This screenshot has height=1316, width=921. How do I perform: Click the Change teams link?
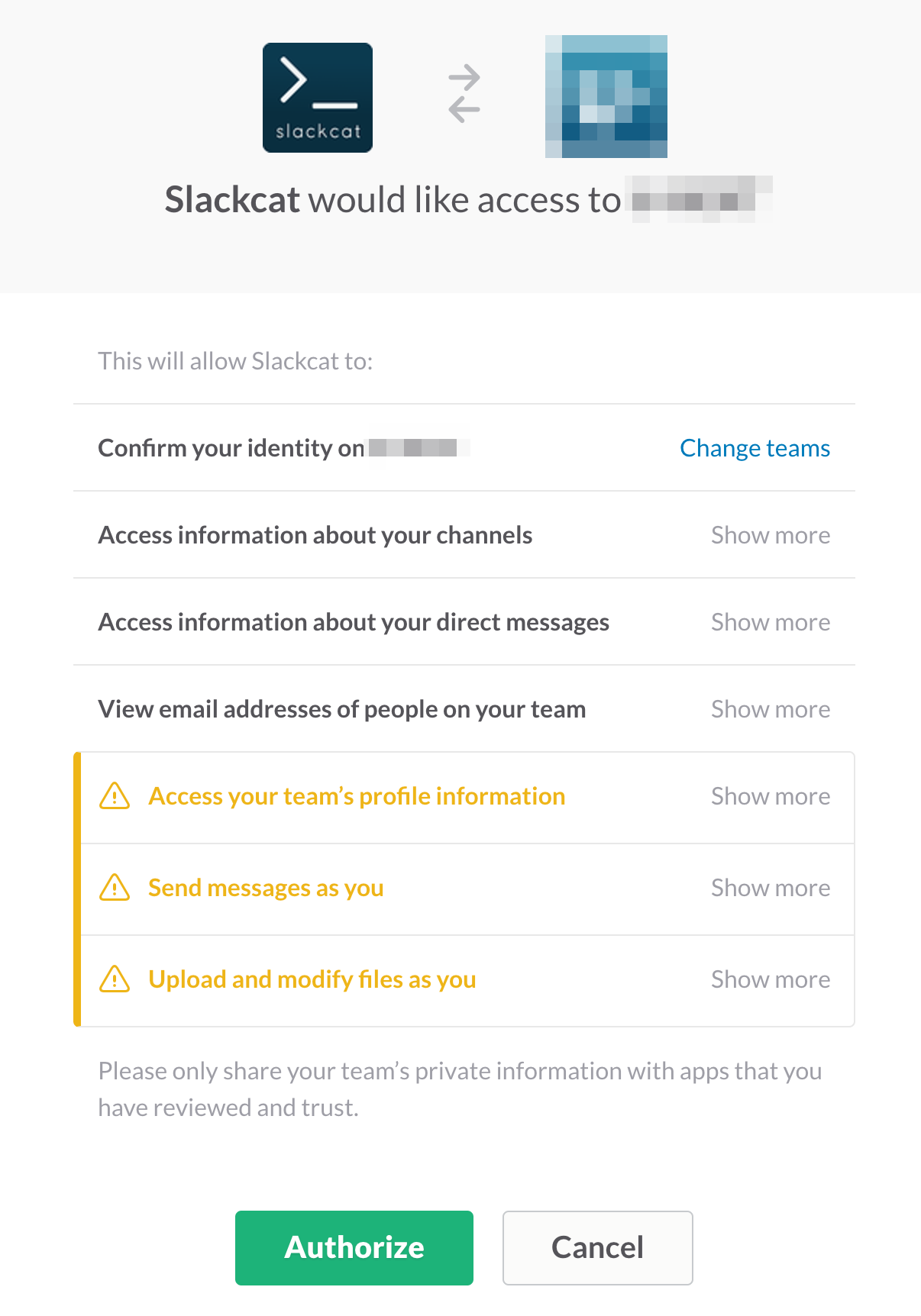(755, 448)
